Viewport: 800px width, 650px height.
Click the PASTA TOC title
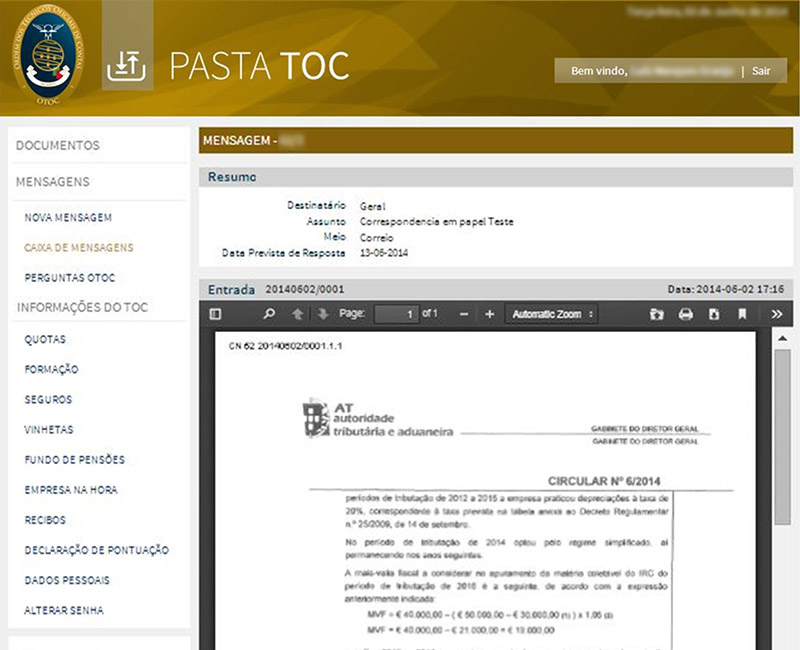[259, 66]
